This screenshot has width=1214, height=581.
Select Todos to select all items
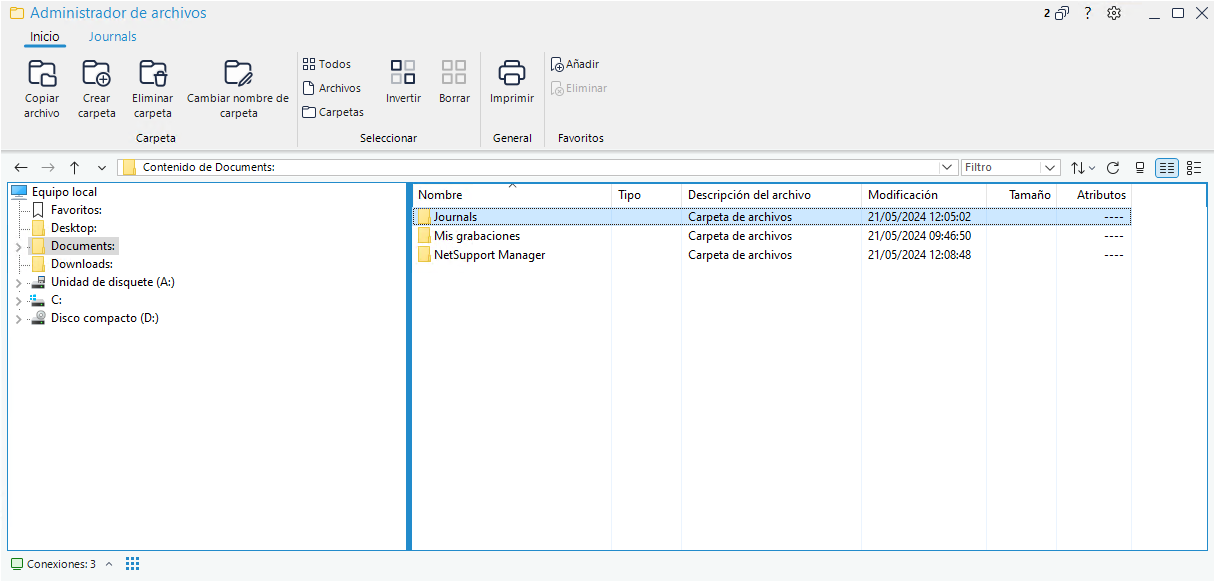click(x=327, y=64)
